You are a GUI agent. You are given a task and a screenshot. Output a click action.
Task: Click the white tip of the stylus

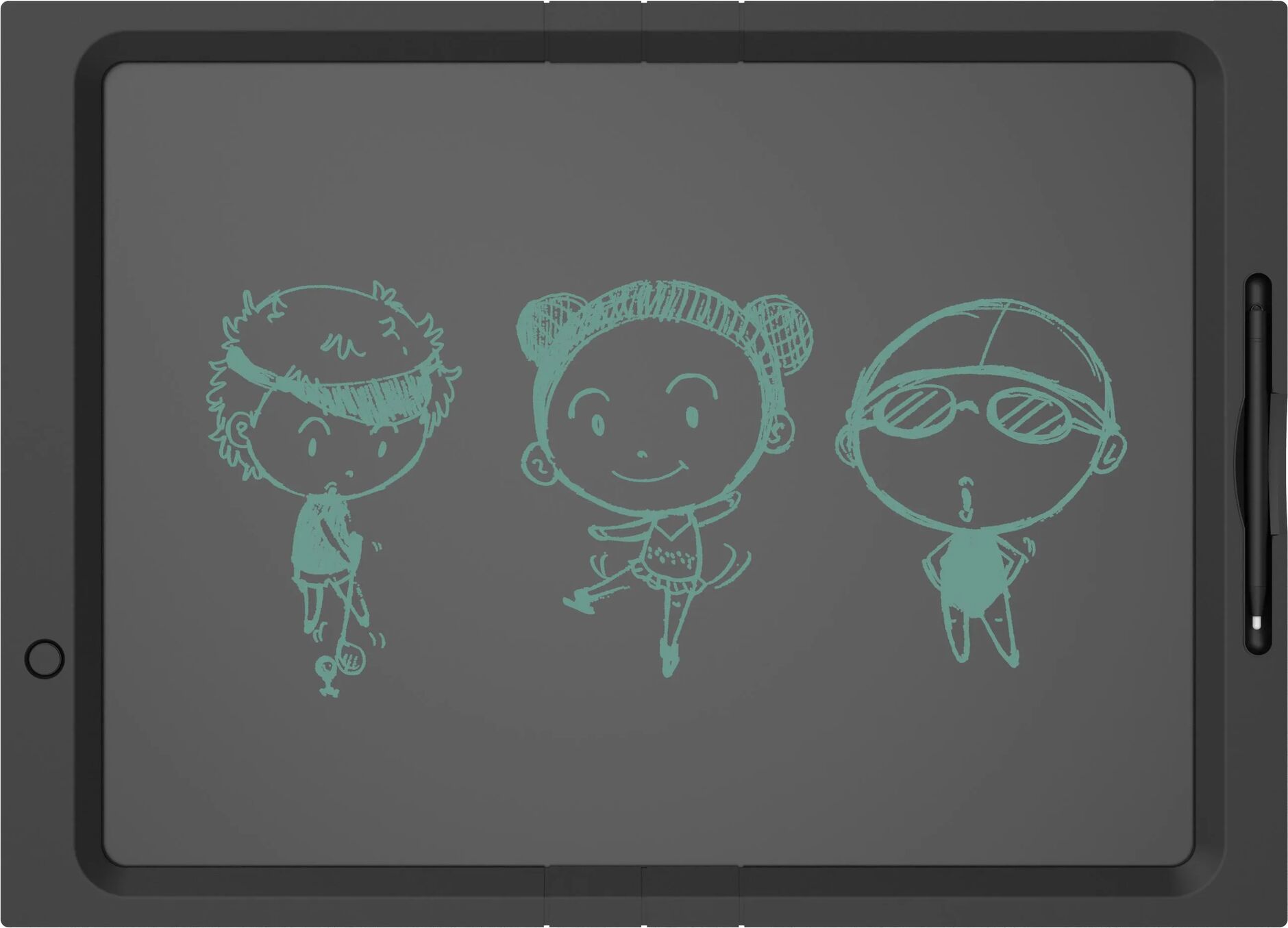pyautogui.click(x=1256, y=623)
